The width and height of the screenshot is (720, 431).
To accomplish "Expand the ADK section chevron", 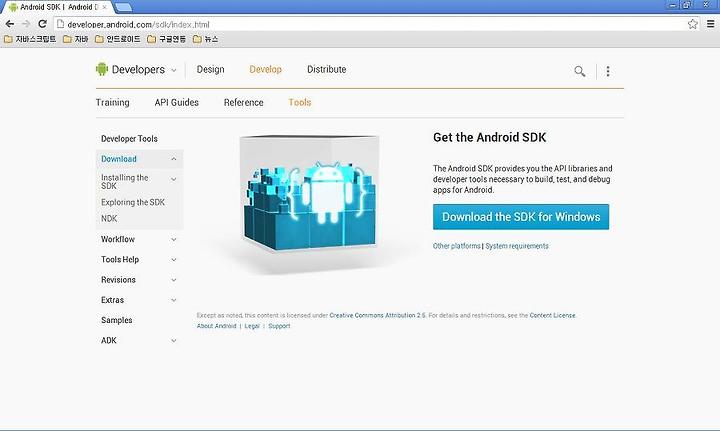I will click(x=174, y=340).
